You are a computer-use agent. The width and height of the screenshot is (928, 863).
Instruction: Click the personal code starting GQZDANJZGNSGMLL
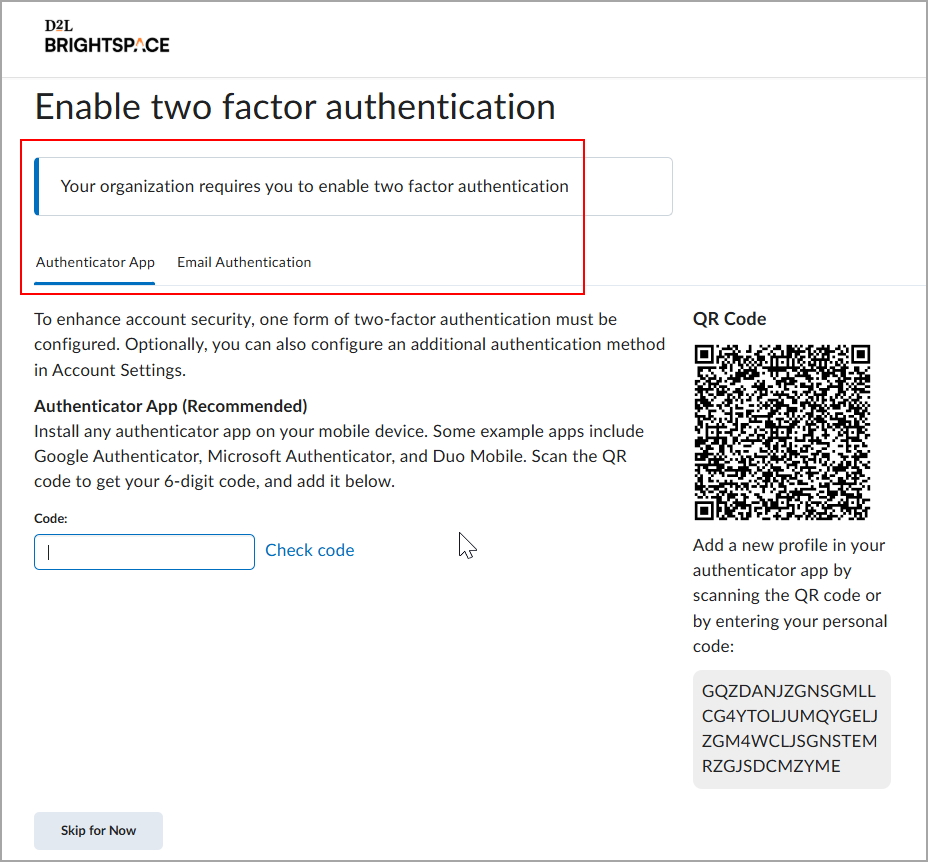click(791, 729)
